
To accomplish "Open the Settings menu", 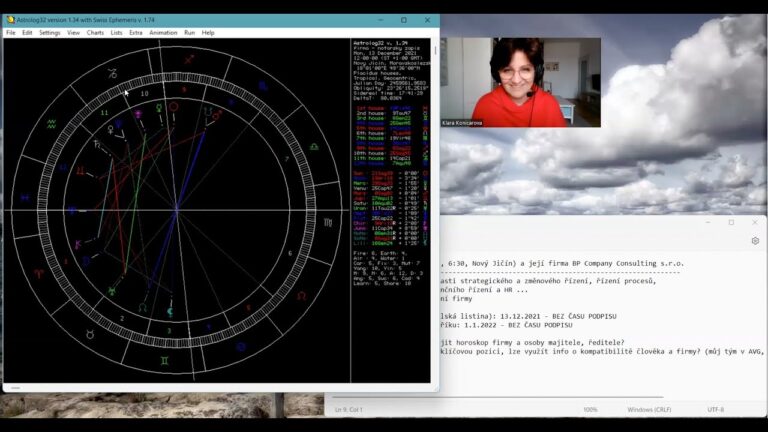I will coord(49,33).
